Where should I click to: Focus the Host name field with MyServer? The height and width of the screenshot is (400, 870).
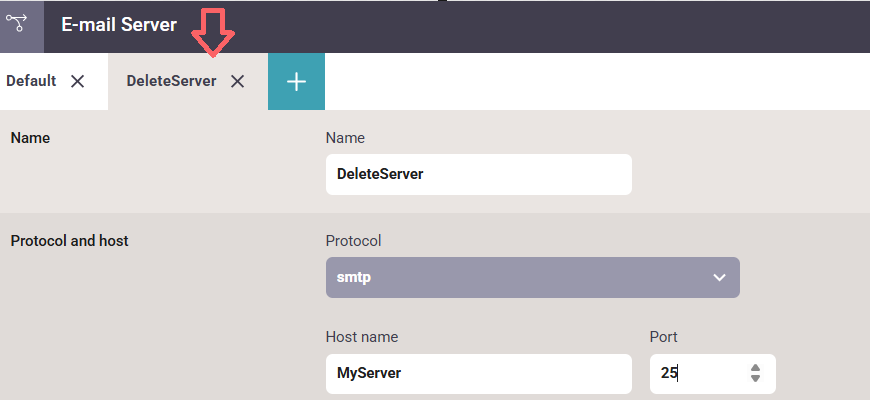pos(478,373)
